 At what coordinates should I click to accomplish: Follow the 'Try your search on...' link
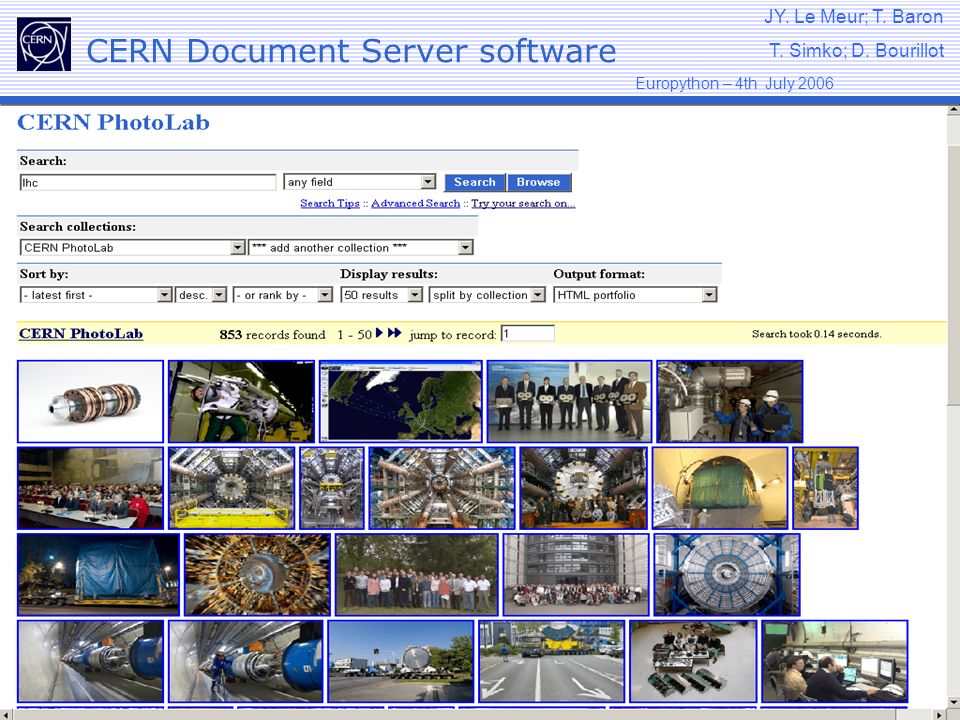click(x=523, y=203)
